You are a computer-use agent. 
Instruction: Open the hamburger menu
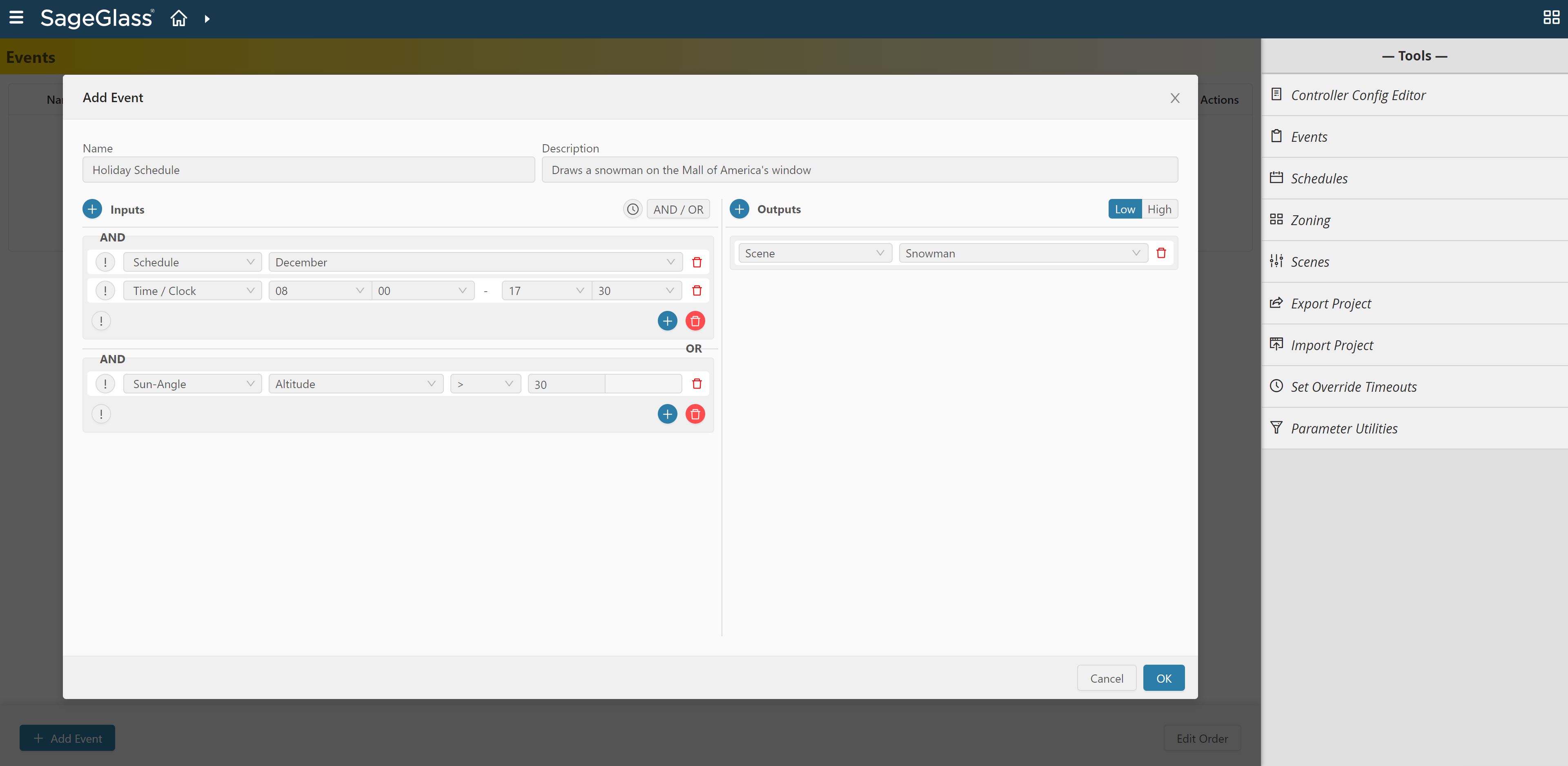pyautogui.click(x=16, y=18)
